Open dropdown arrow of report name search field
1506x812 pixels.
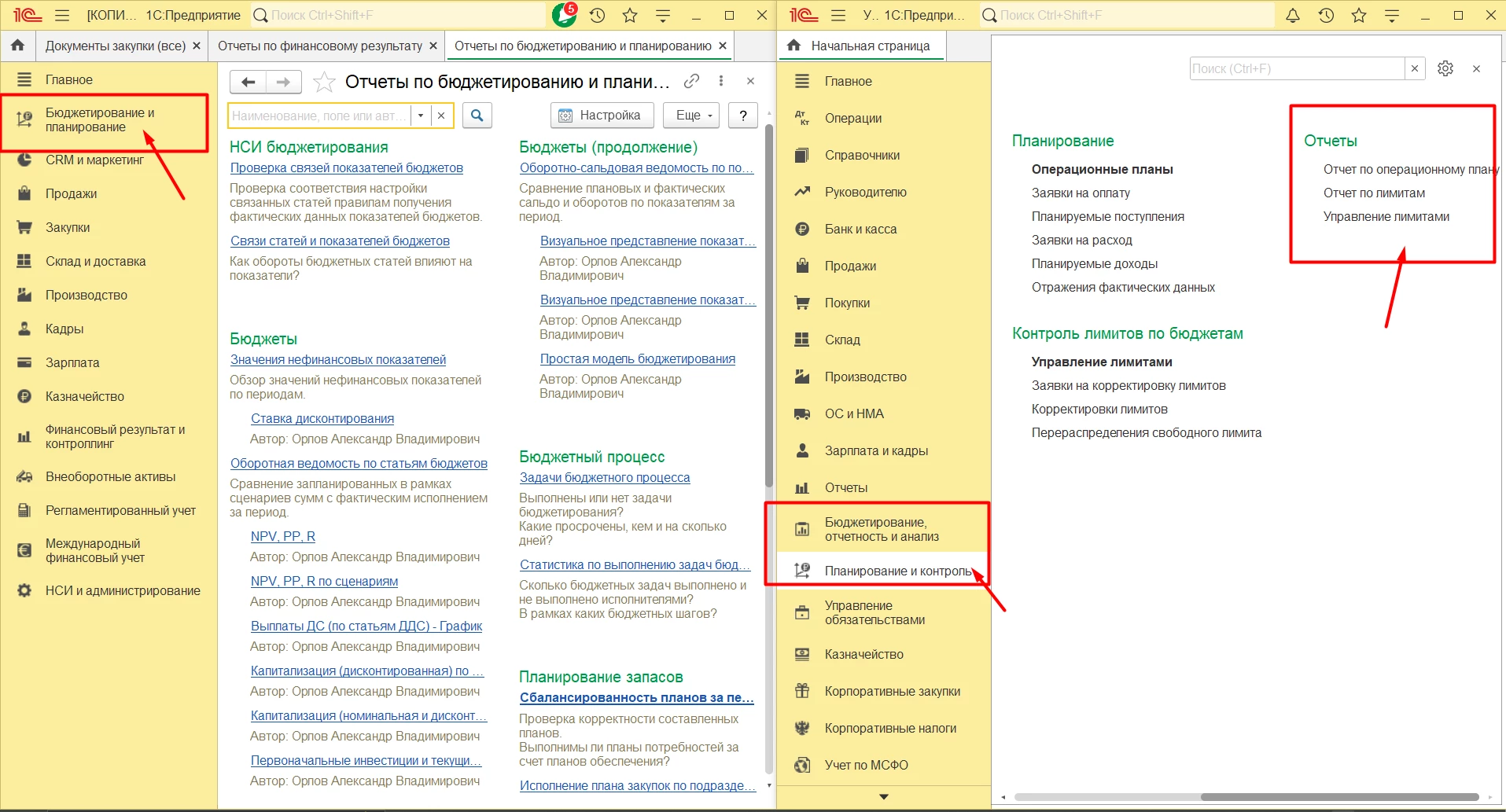[421, 116]
